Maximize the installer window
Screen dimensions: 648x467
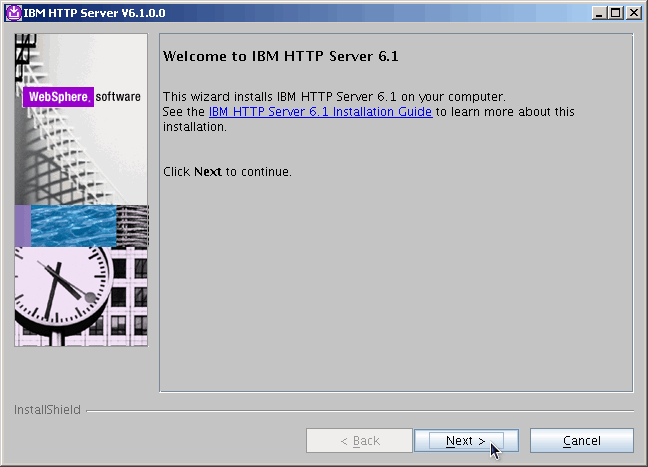pyautogui.click(x=616, y=13)
